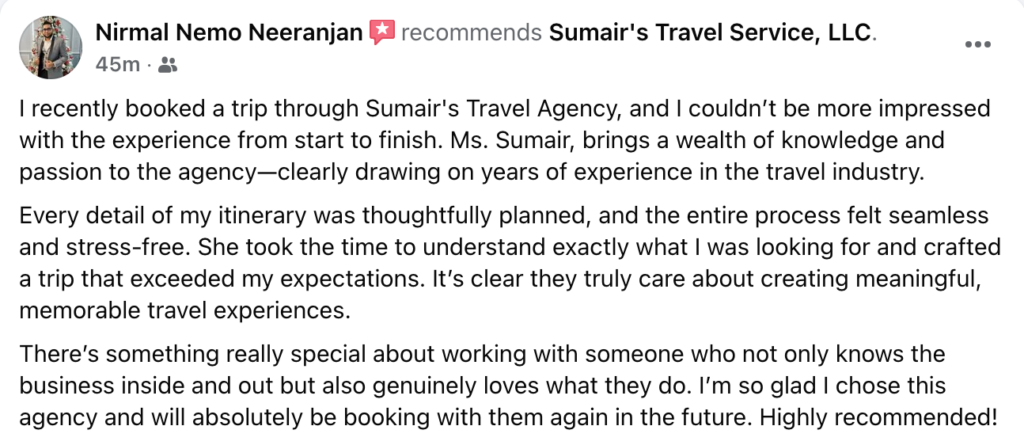Image resolution: width=1024 pixels, height=445 pixels.
Task: Open Sumair's Travel Service, LLC page link
Action: [x=711, y=32]
